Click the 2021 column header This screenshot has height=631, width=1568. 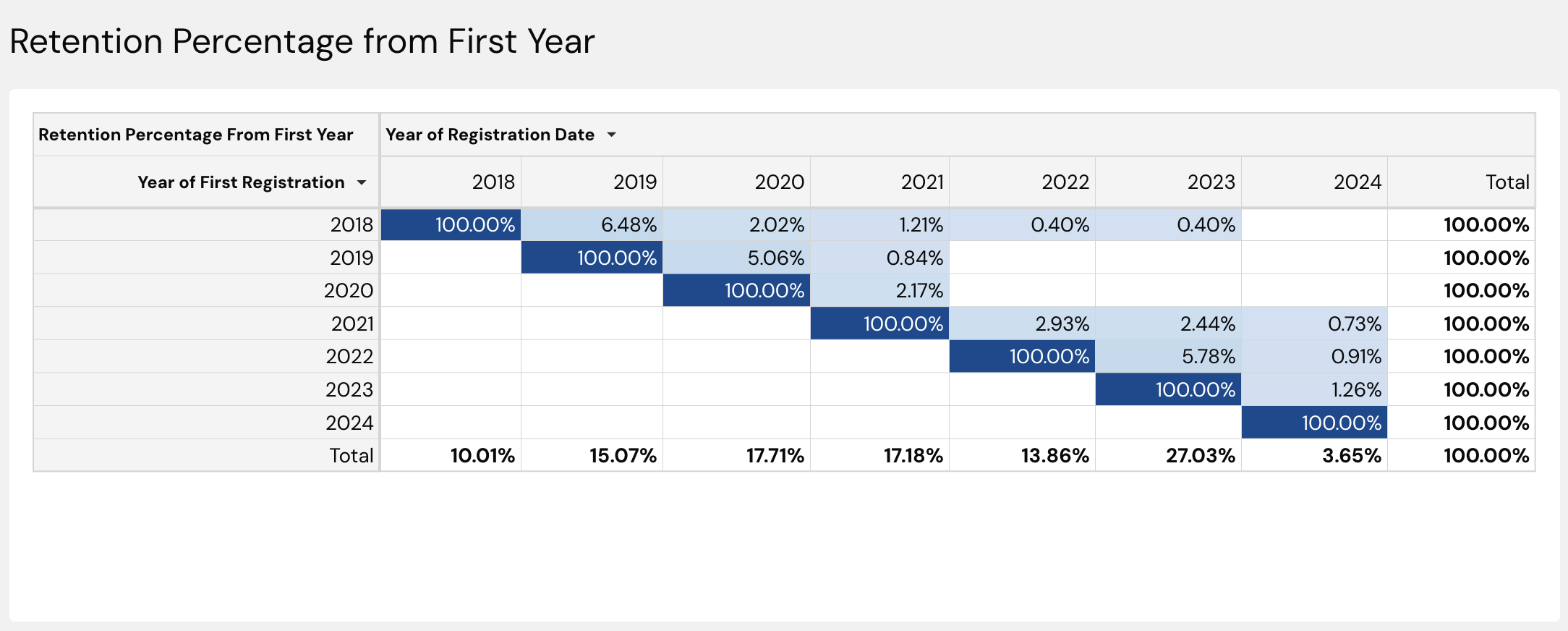(x=921, y=182)
